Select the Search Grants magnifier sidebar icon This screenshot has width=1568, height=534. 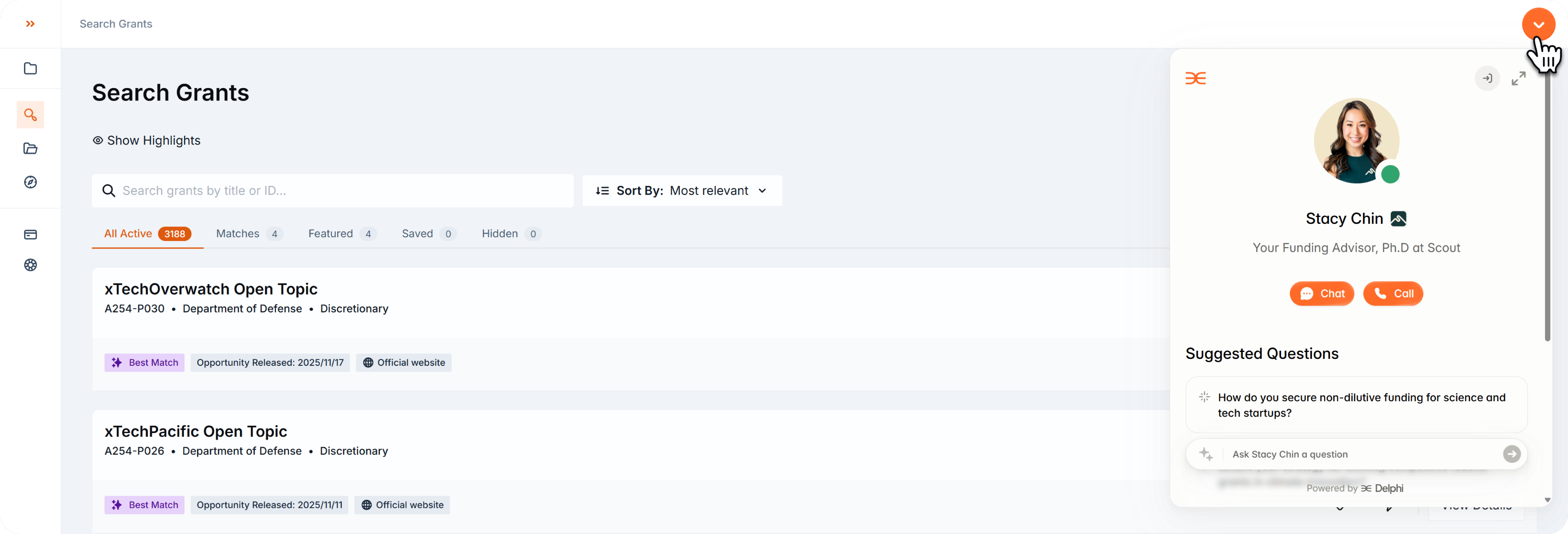(30, 114)
